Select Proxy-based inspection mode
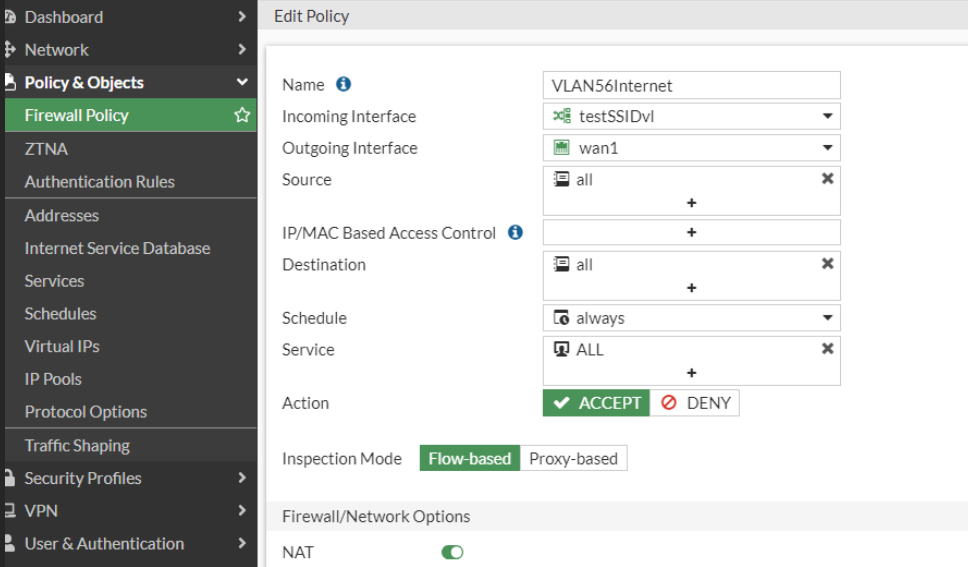Screen dimensions: 968x567 (573, 459)
